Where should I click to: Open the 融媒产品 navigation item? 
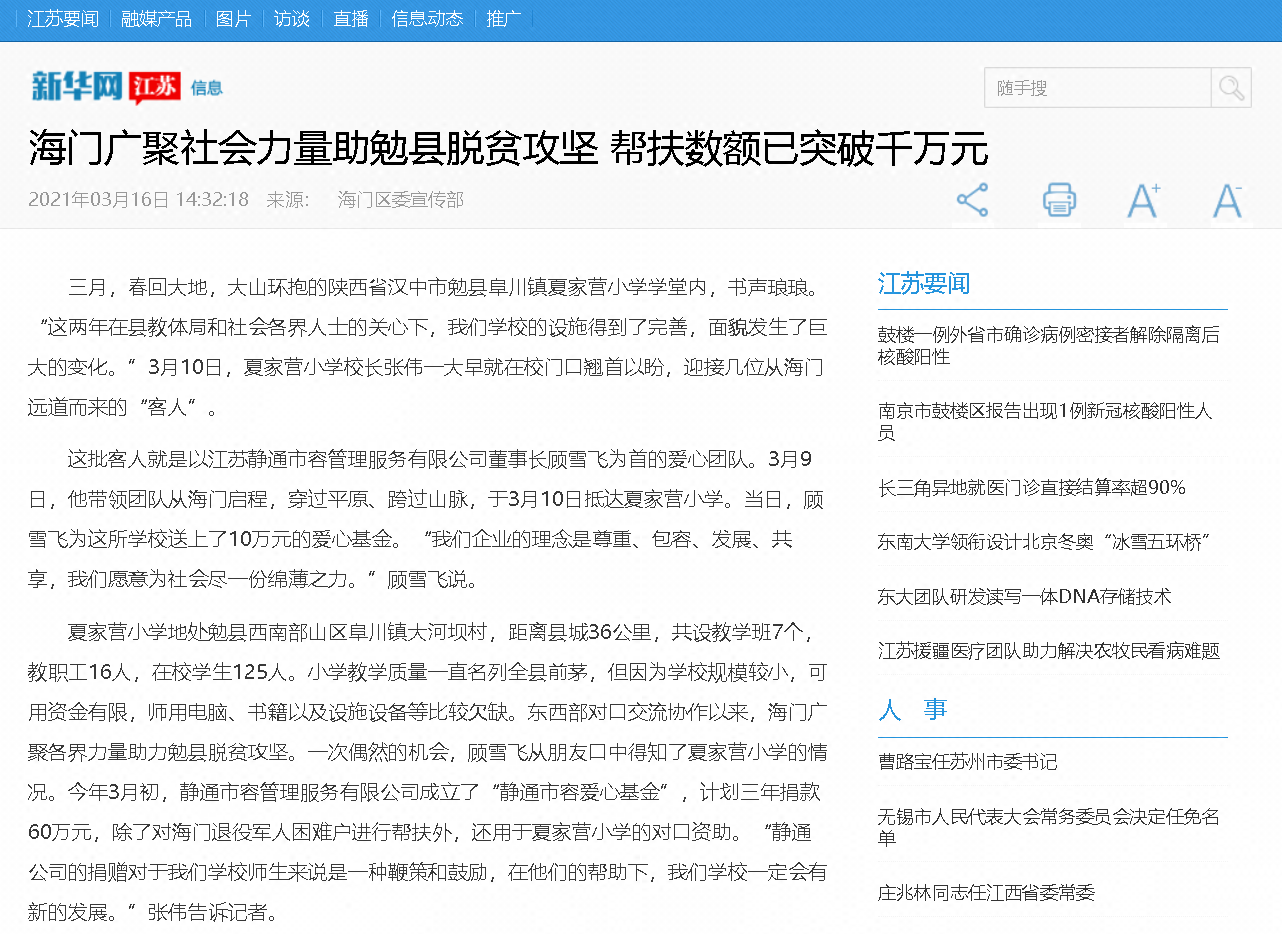coord(156,19)
